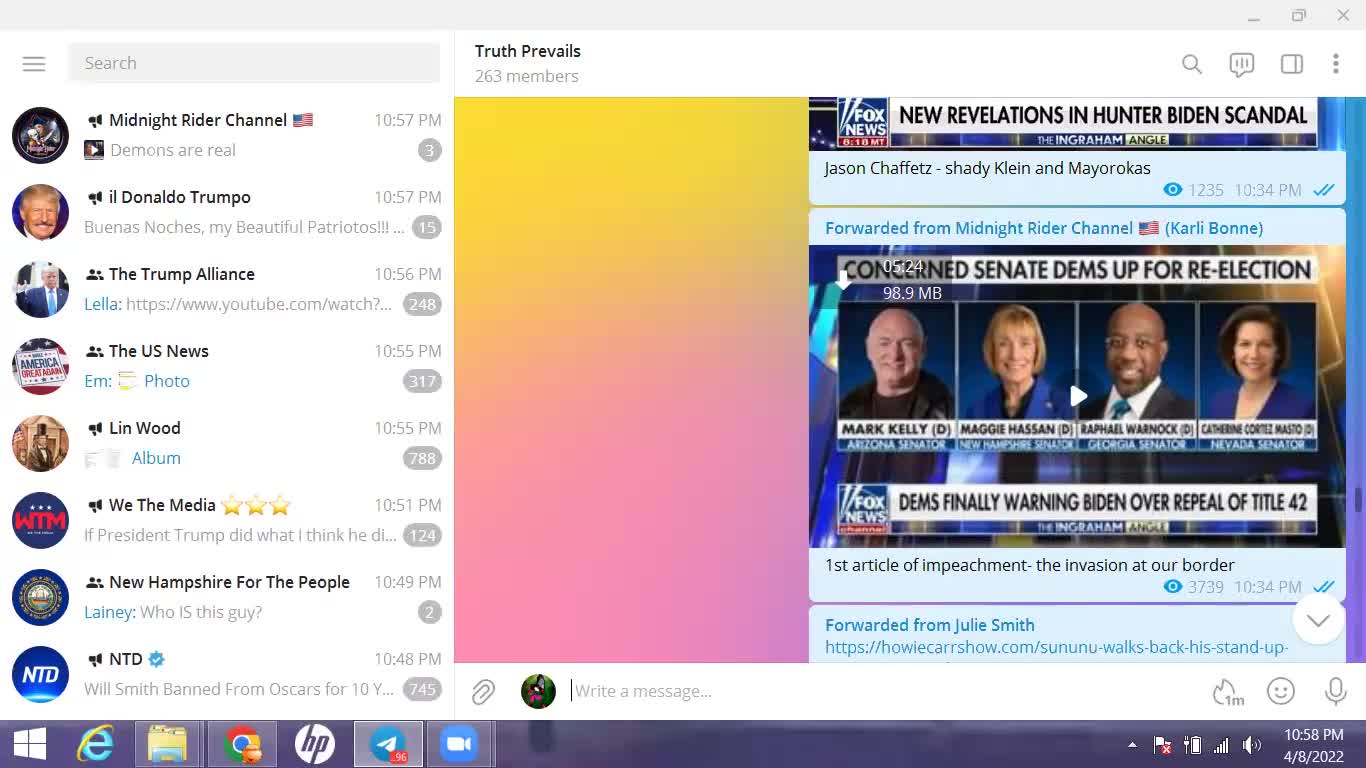Open Forwarded from Midnight Rider Channel link
The width and height of the screenshot is (1366, 768).
point(1044,228)
